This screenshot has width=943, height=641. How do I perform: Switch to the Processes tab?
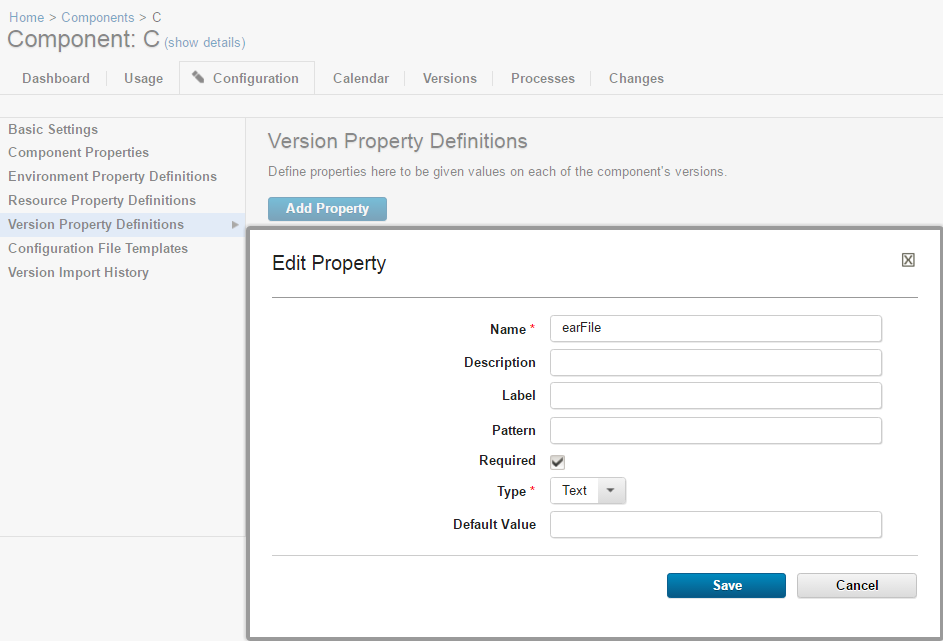click(542, 78)
